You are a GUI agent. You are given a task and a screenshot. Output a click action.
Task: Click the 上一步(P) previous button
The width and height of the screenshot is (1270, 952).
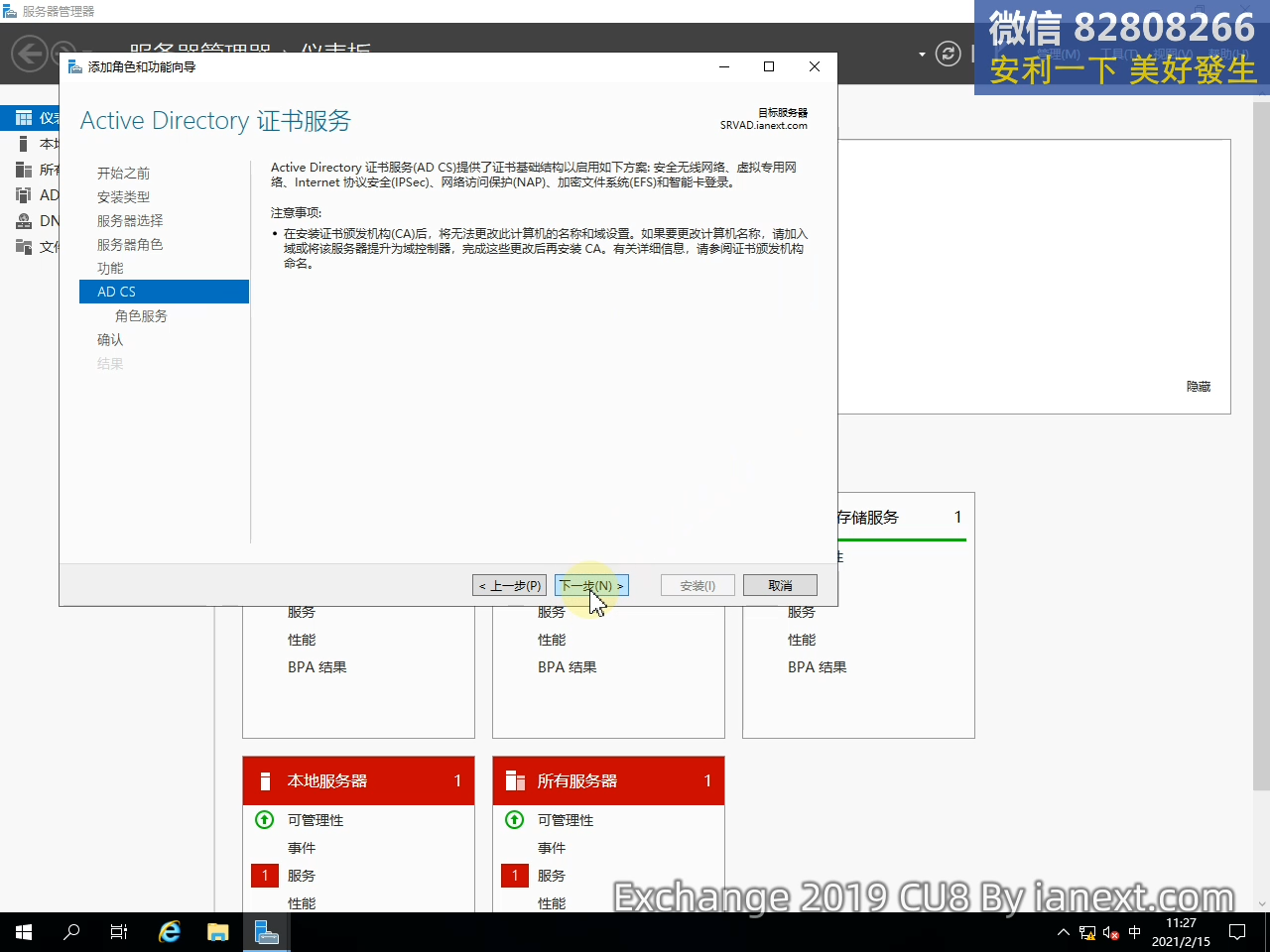click(x=510, y=586)
